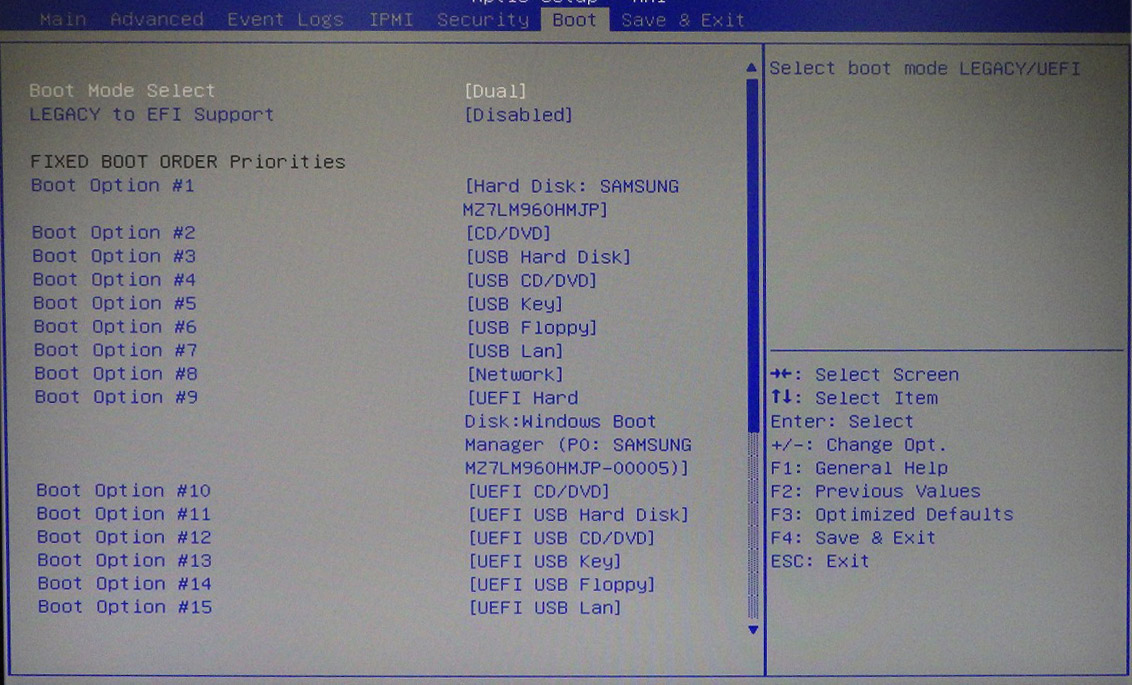Open Boot Option #2 CD/DVD value
Viewport: 1132px width, 685px height.
point(508,233)
